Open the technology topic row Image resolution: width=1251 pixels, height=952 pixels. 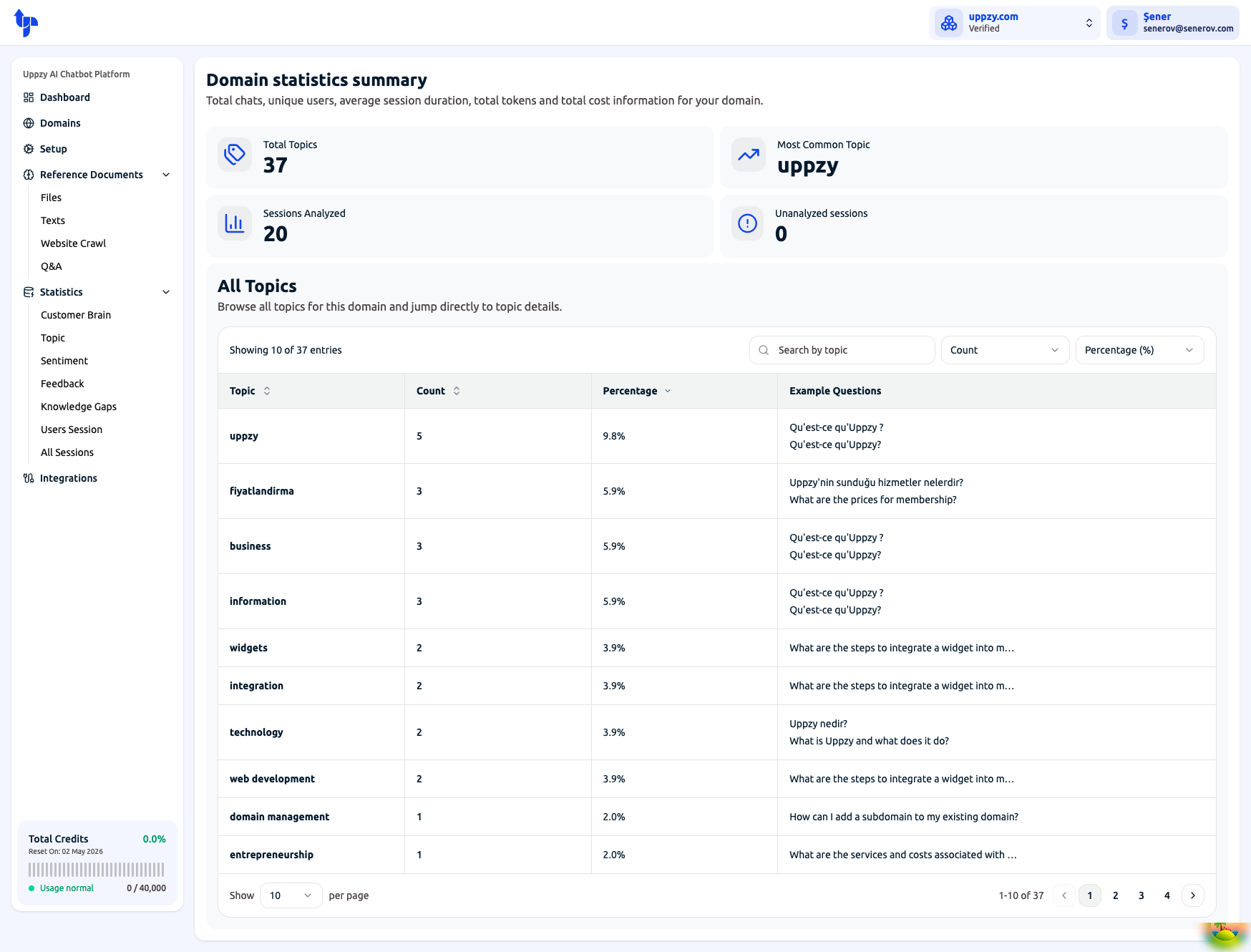(x=717, y=732)
